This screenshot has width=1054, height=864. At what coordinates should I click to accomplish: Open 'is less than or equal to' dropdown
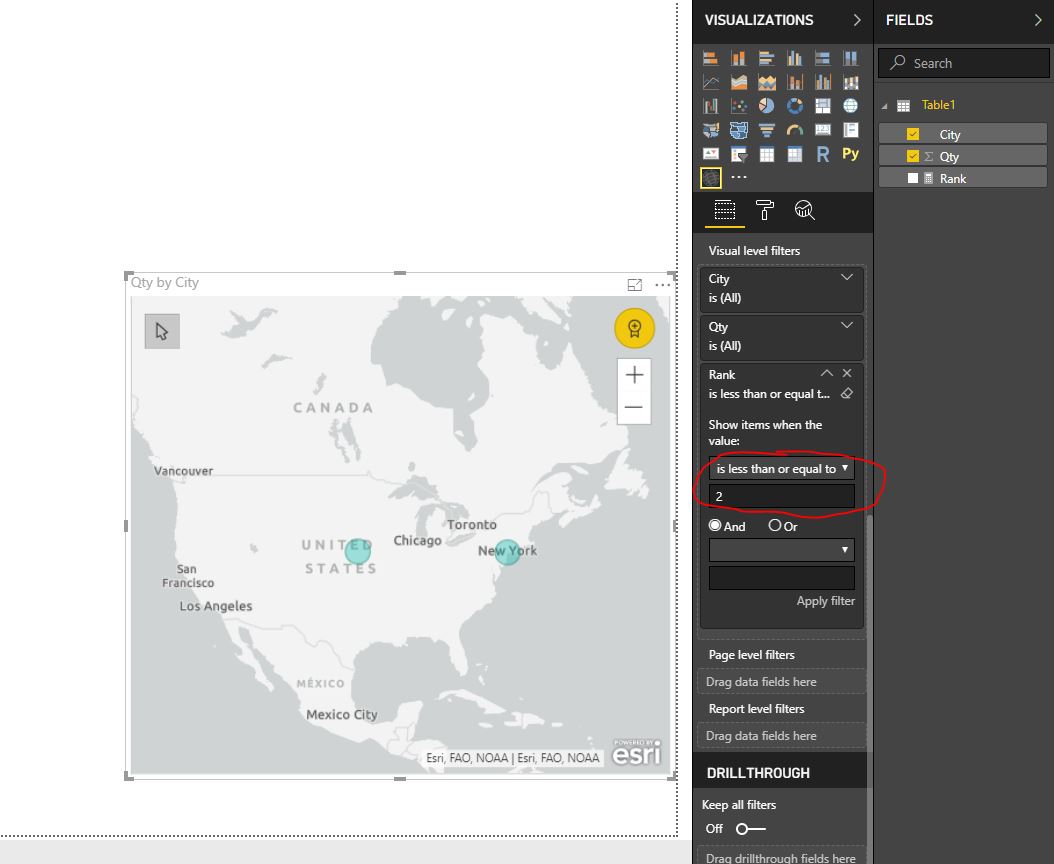point(782,469)
